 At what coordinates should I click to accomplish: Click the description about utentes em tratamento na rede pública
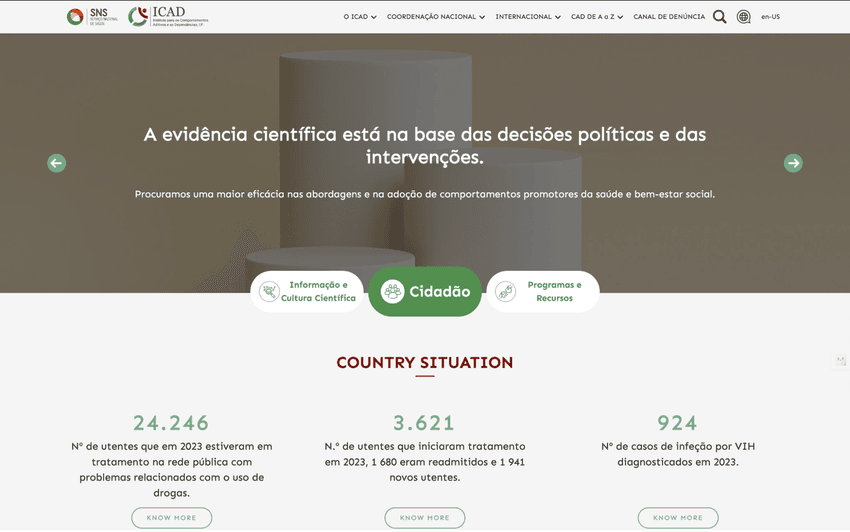tap(171, 470)
